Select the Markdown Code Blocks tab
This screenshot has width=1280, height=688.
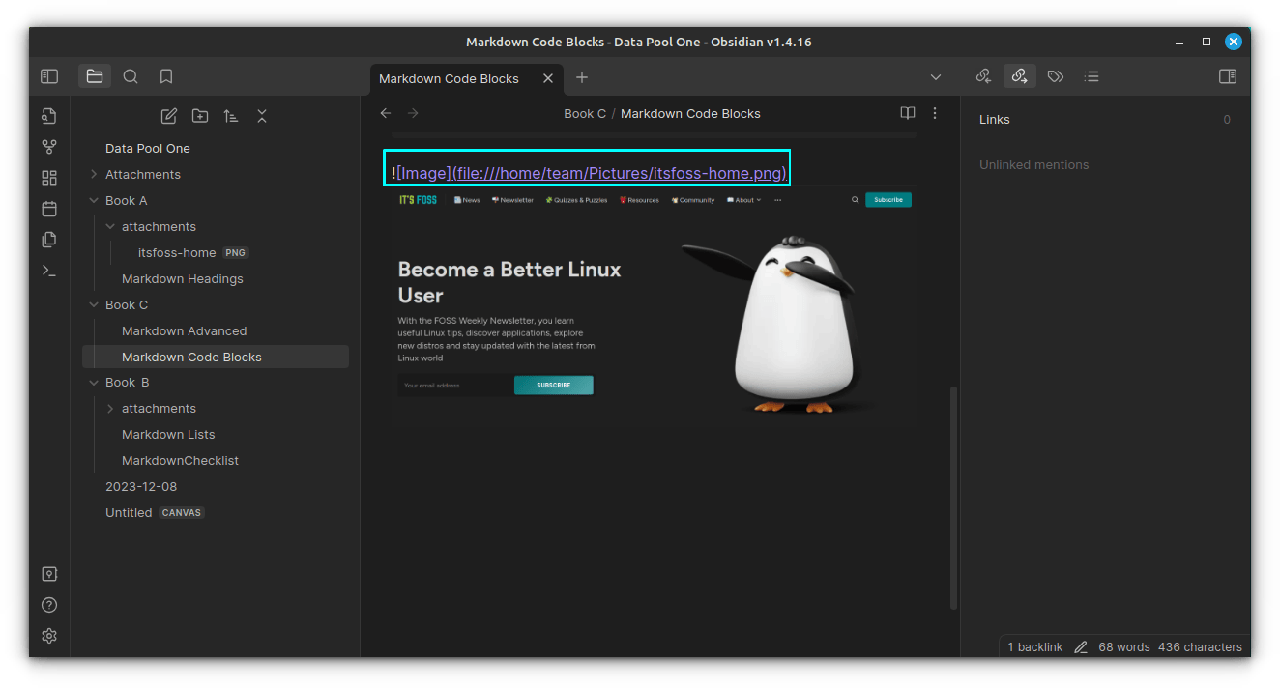click(448, 78)
